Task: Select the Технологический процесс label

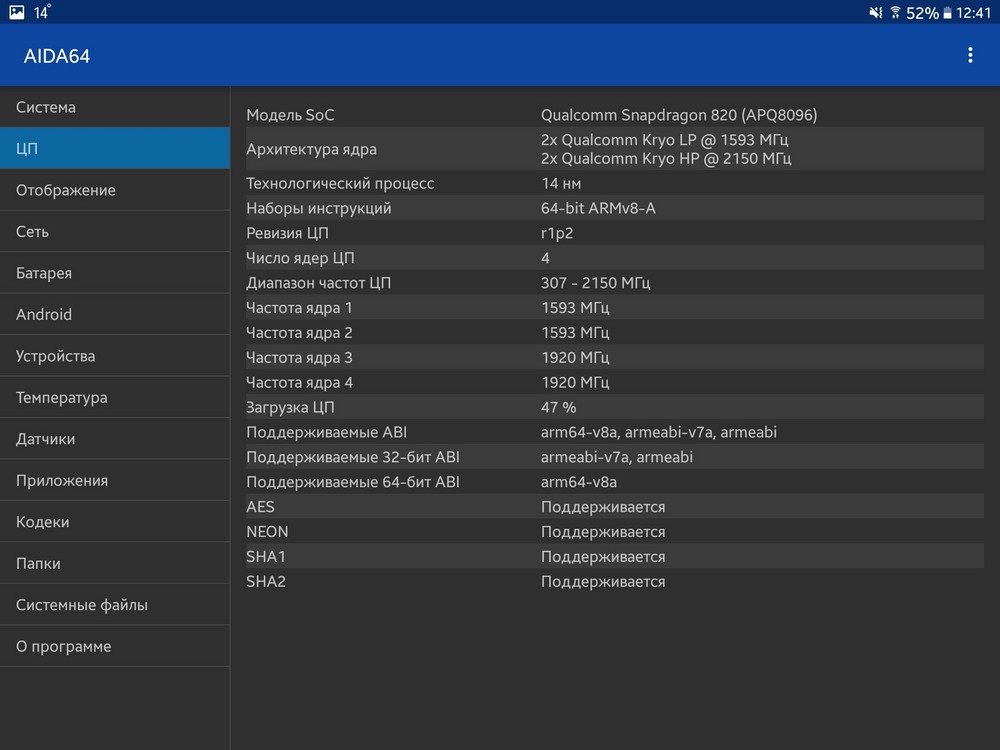Action: pyautogui.click(x=340, y=184)
